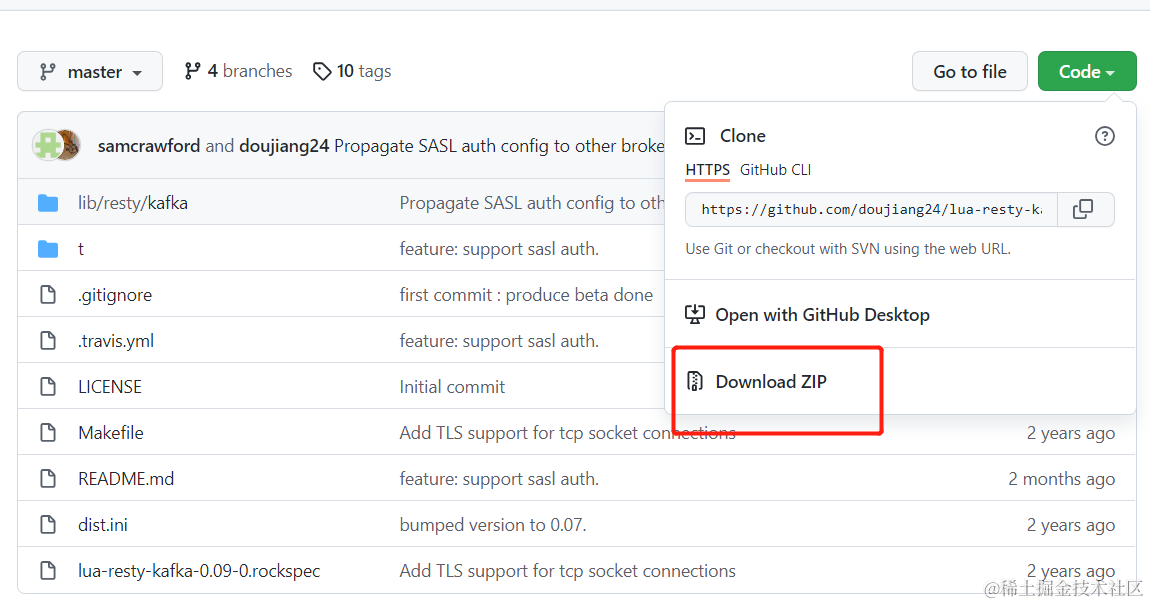The width and height of the screenshot is (1150, 605).
Task: Switch to the GitHub CLI tab
Action: pos(775,169)
